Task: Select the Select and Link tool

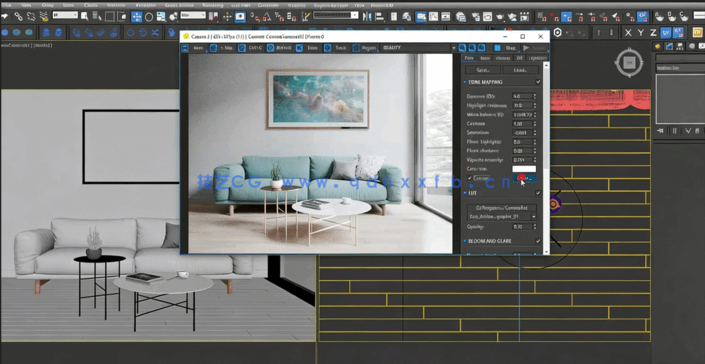Action: point(18,17)
